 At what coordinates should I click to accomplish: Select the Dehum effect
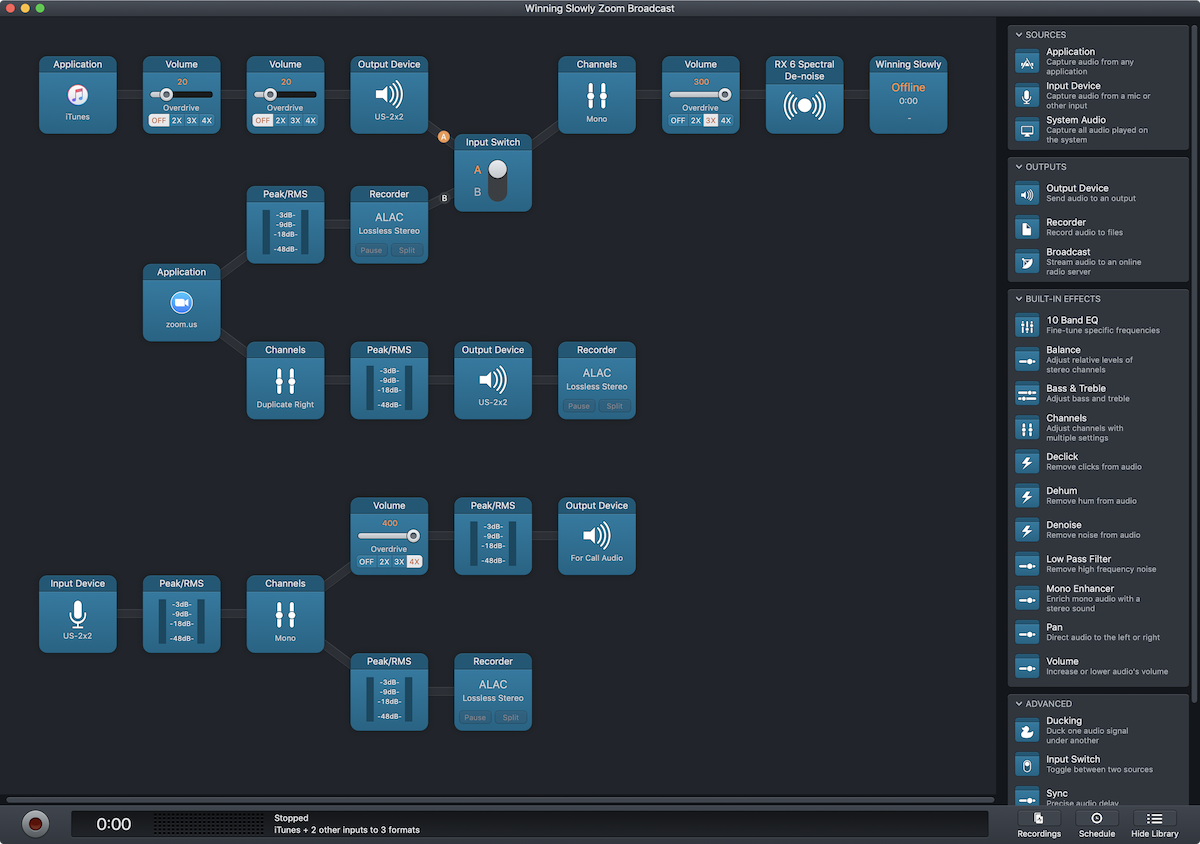click(x=1097, y=495)
